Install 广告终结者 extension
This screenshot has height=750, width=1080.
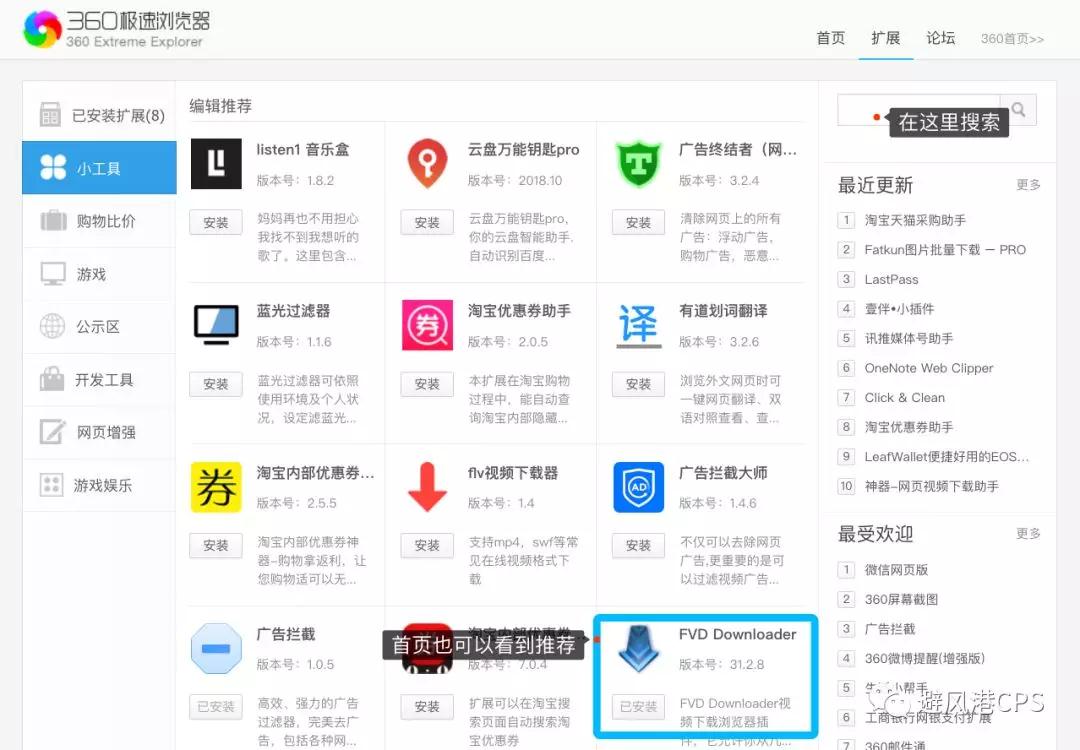click(638, 222)
